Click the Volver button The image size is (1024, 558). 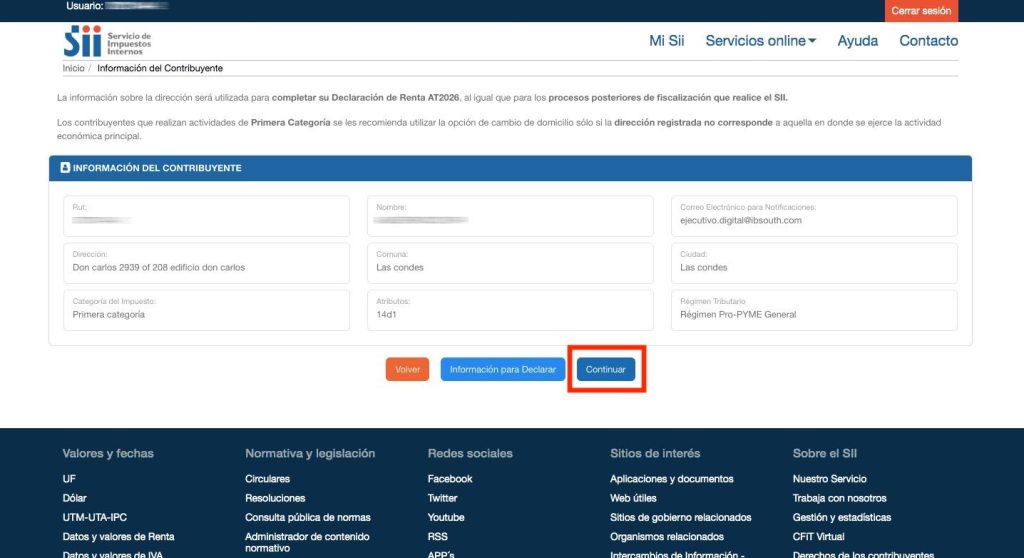pos(407,369)
